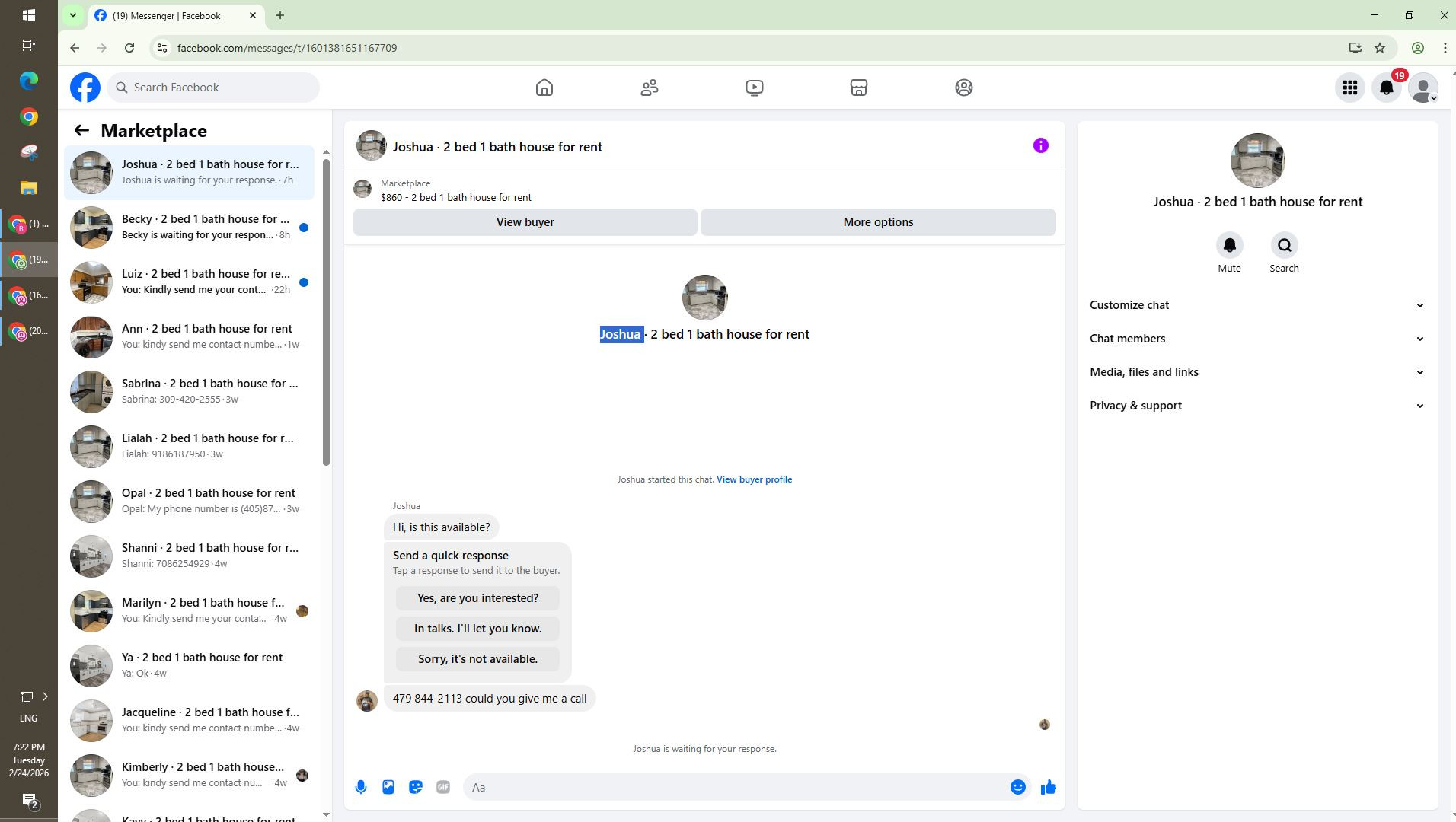
Task: Open Windows notification center with 2 badge
Action: click(x=29, y=801)
